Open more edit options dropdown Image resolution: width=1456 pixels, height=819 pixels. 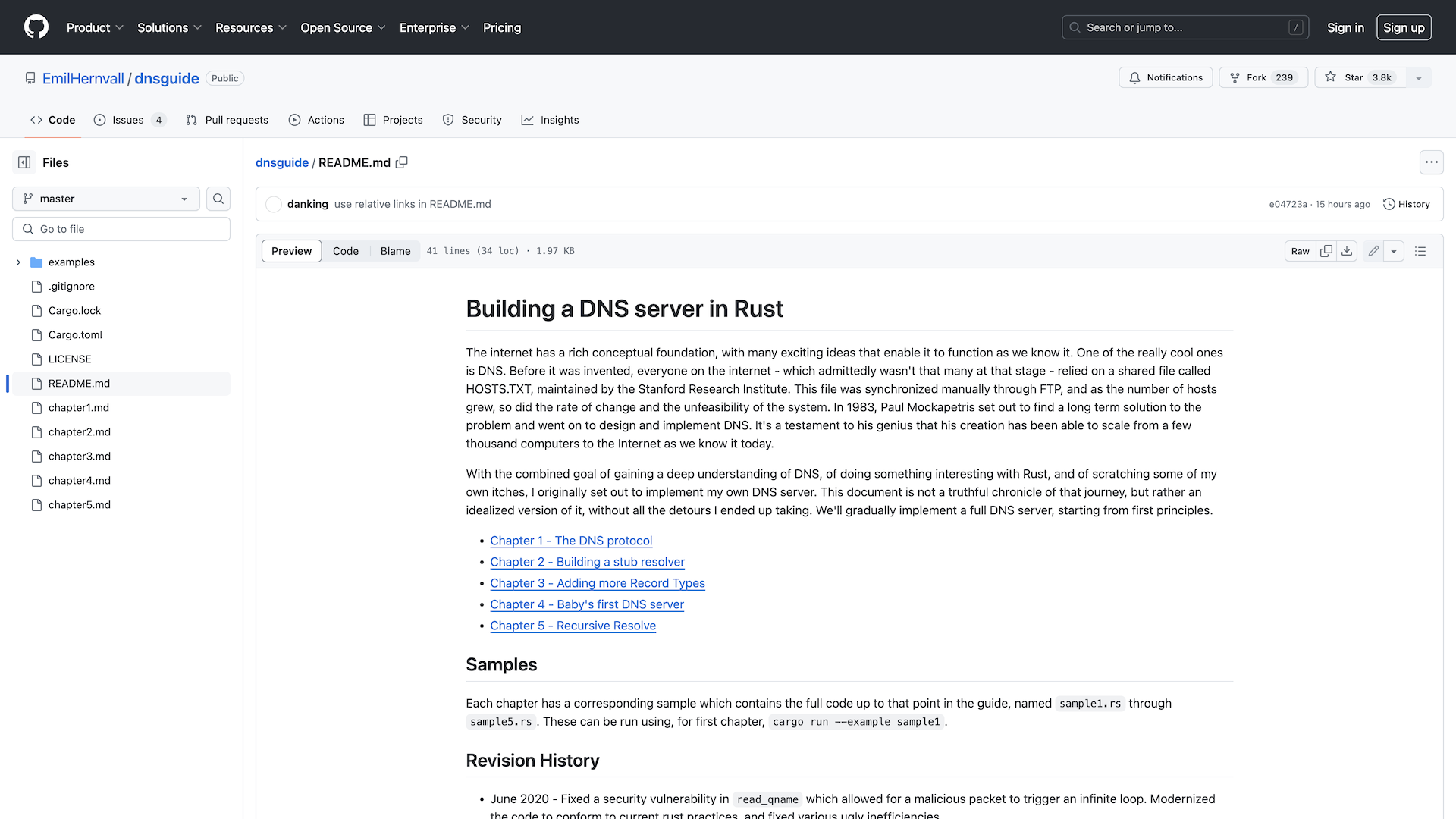point(1394,251)
